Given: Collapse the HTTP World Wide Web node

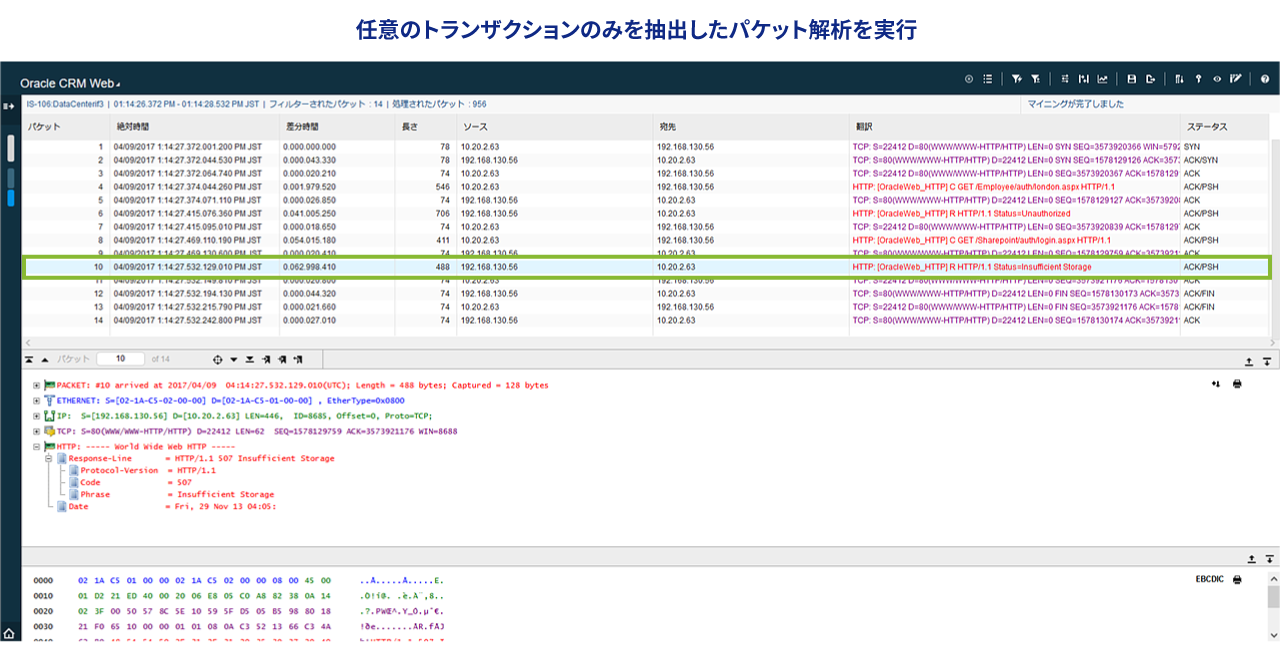Looking at the screenshot, I should click(37, 446).
